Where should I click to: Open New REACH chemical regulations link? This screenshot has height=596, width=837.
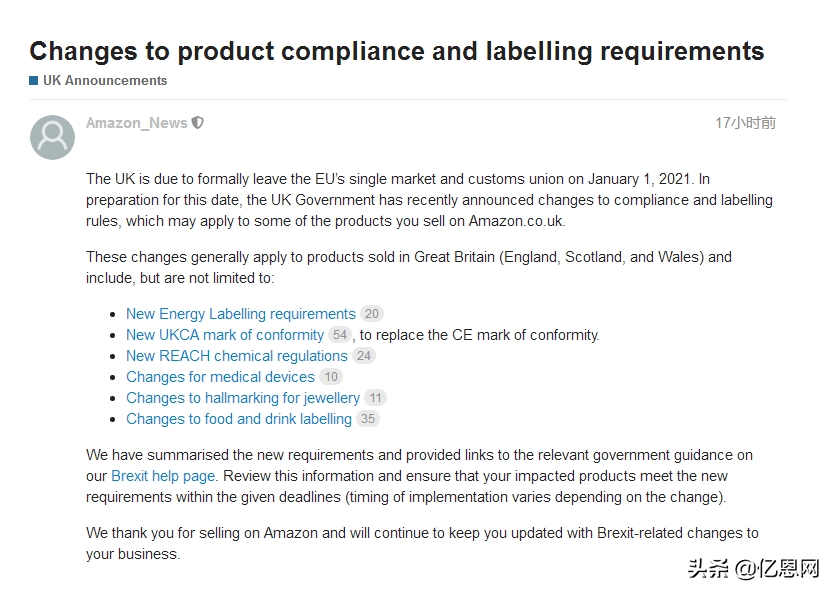coord(237,356)
